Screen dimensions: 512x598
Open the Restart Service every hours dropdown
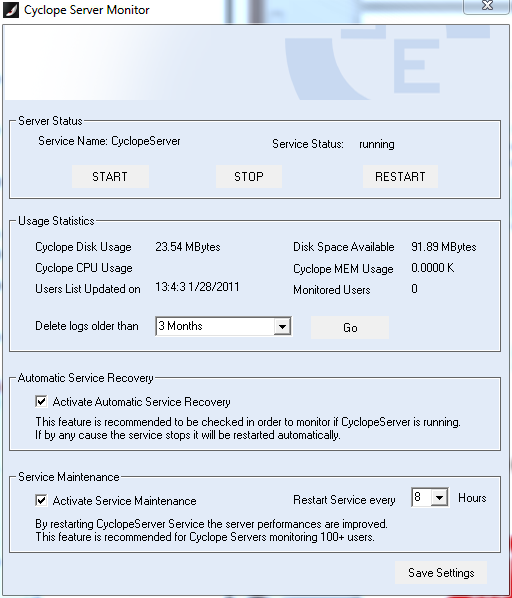point(439,497)
